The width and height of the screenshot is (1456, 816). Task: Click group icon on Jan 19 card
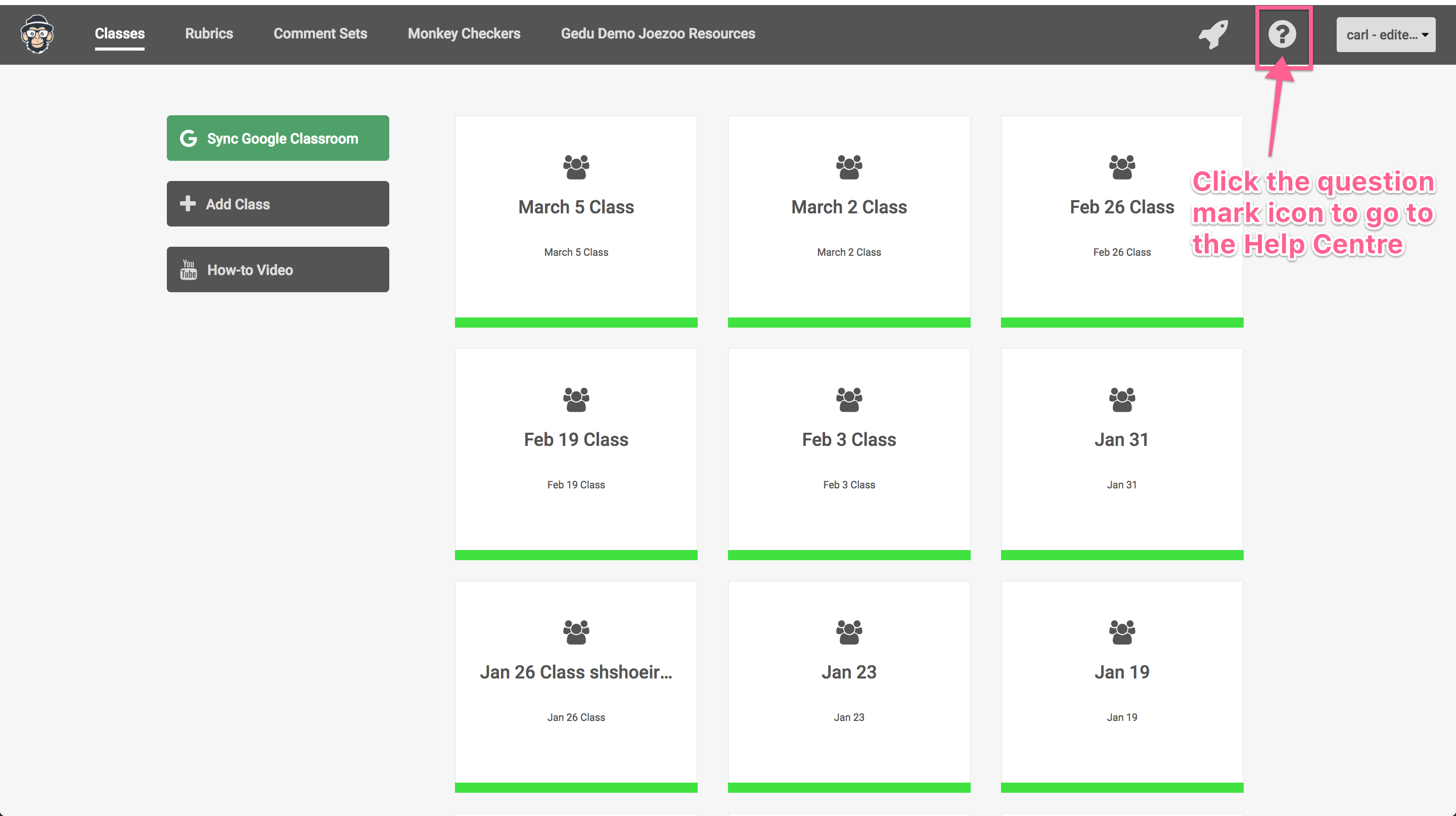[1121, 632]
